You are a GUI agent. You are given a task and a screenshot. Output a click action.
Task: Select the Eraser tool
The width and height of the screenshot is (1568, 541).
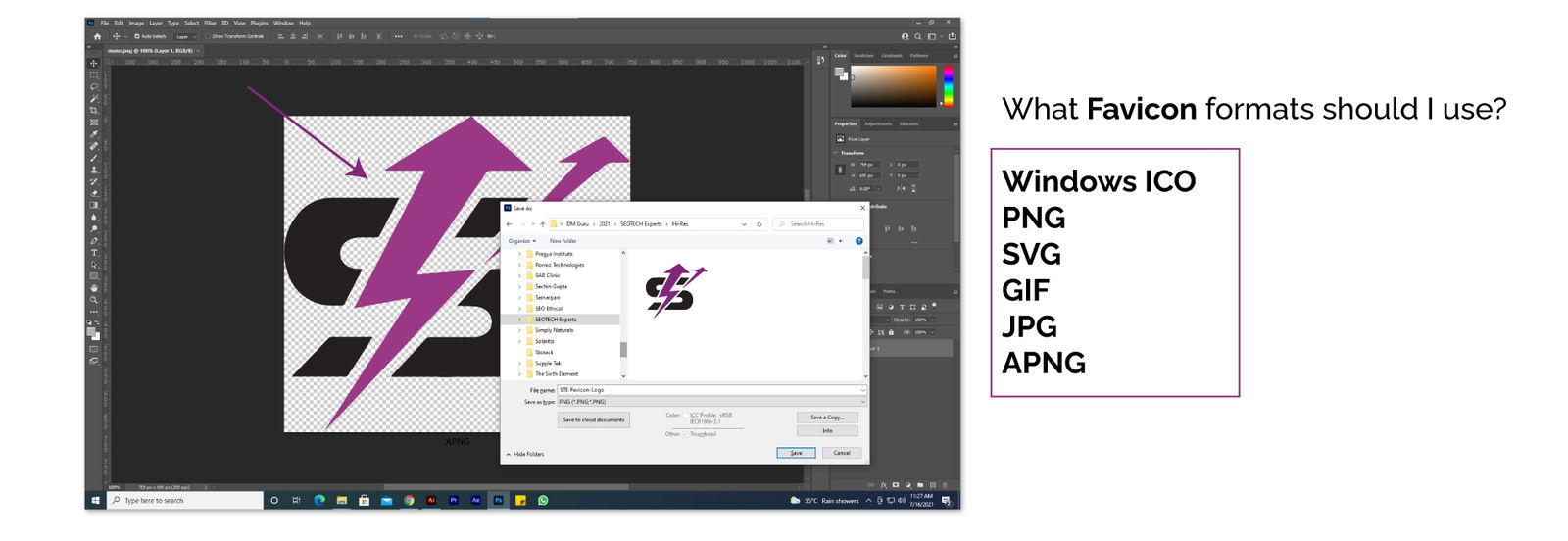coord(94,193)
